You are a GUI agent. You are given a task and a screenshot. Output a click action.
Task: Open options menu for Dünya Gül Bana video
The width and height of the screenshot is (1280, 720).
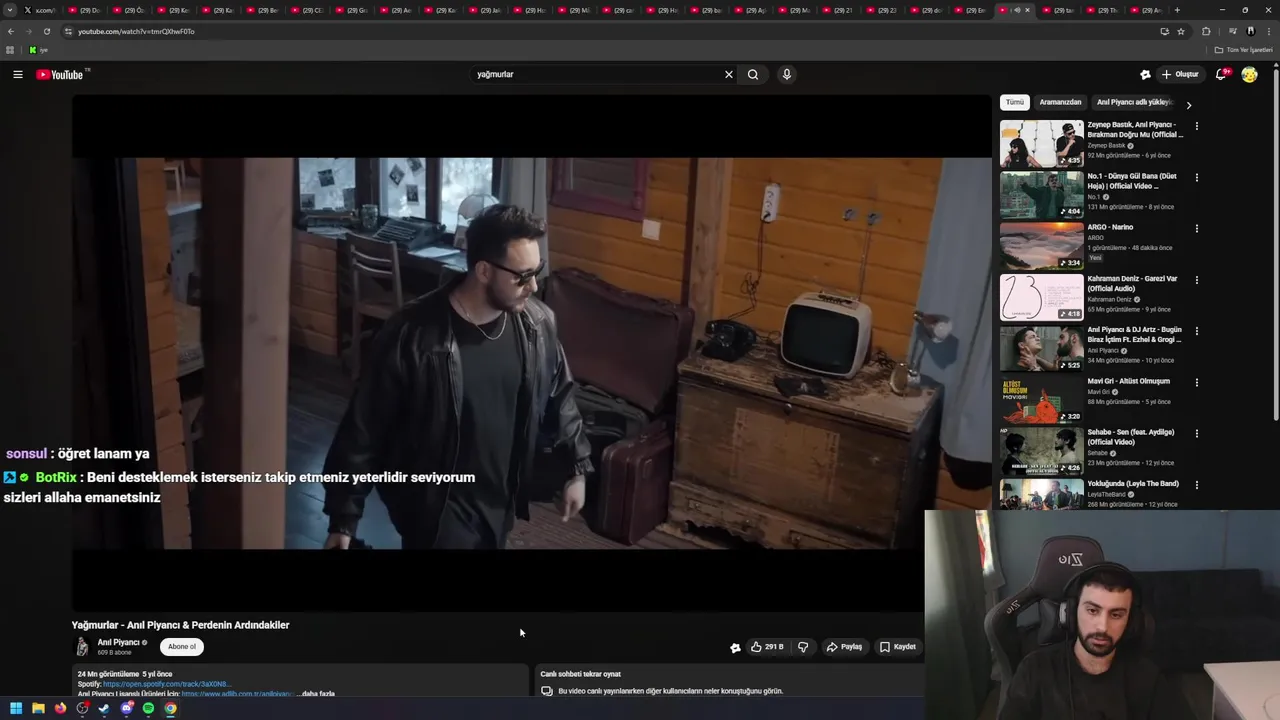(1196, 178)
